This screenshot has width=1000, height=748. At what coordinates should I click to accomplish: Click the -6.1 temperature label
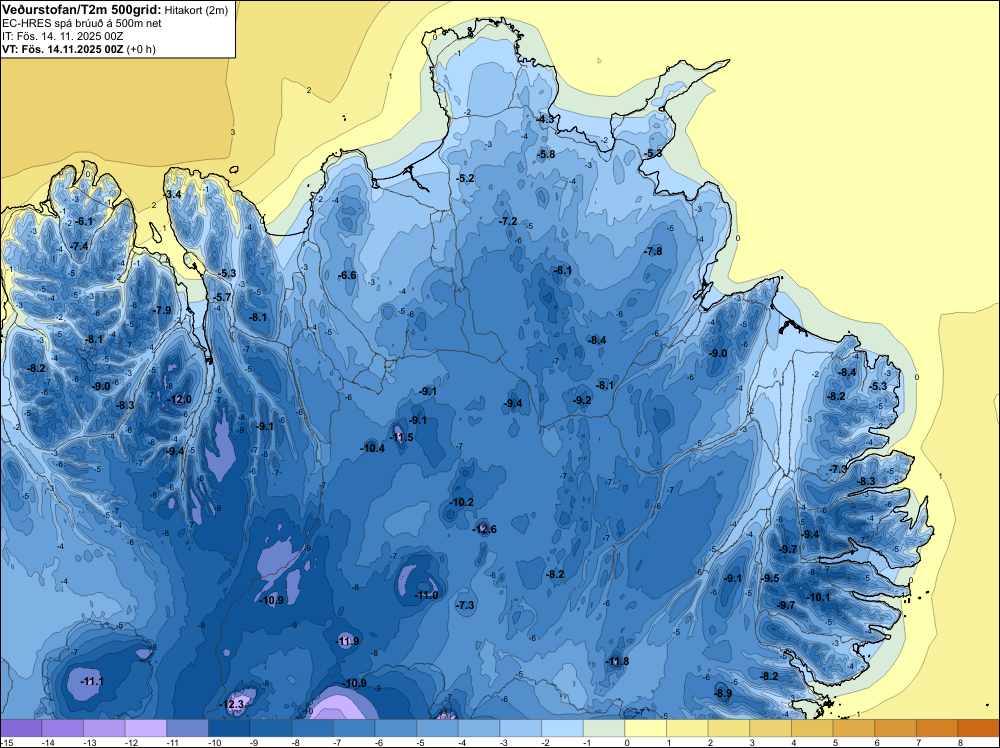click(x=84, y=221)
